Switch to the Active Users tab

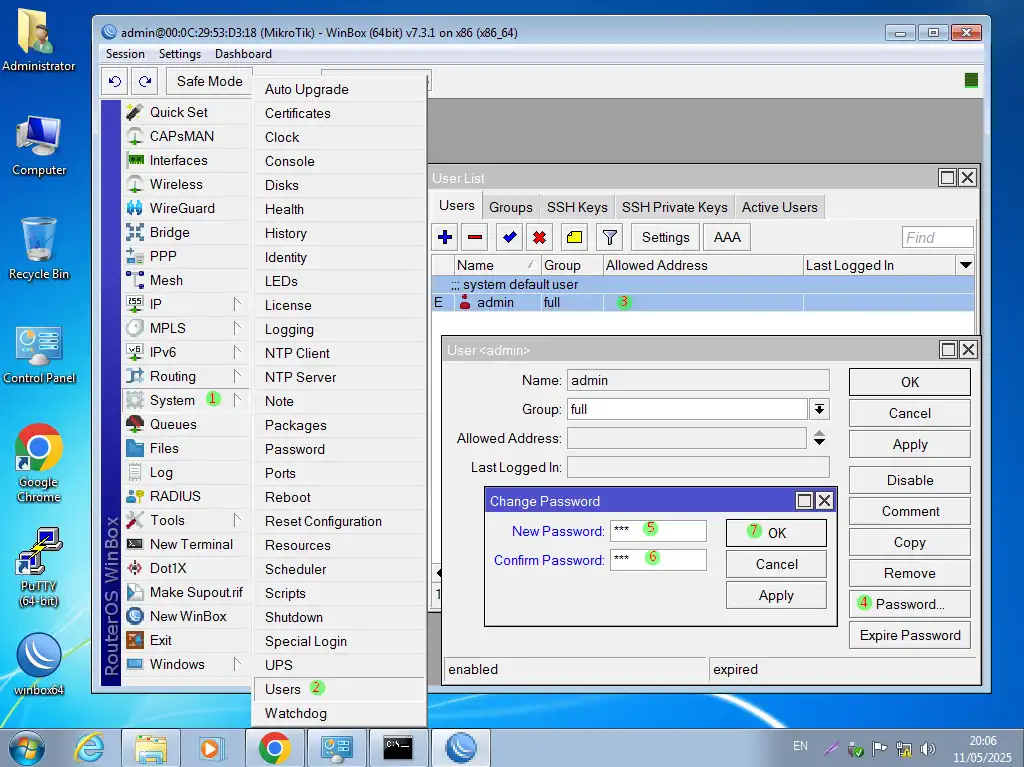pyautogui.click(x=779, y=207)
